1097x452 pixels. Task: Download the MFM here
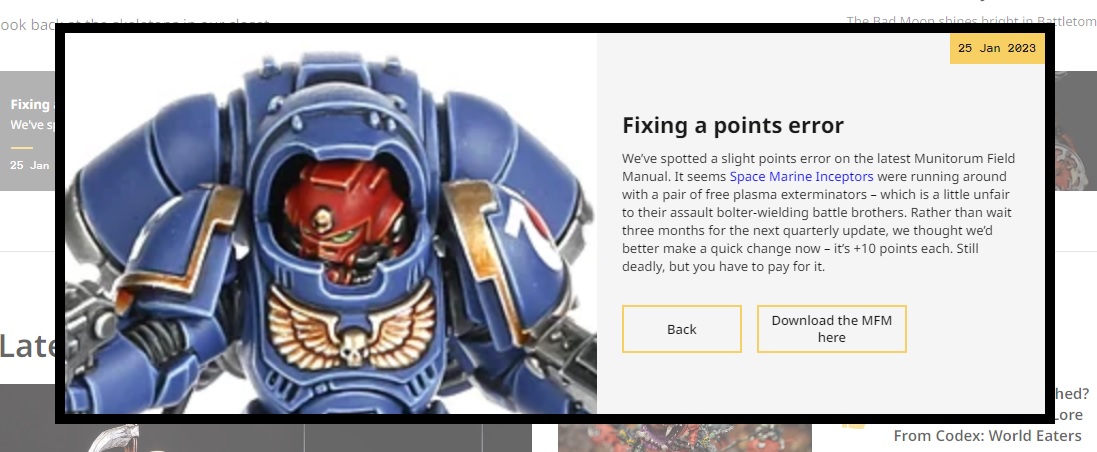coord(831,329)
